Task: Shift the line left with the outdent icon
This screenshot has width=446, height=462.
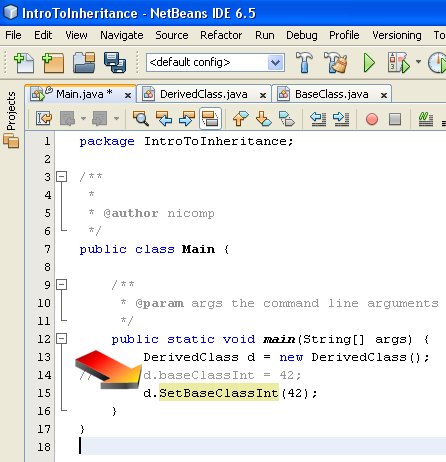Action: pyautogui.click(x=318, y=118)
